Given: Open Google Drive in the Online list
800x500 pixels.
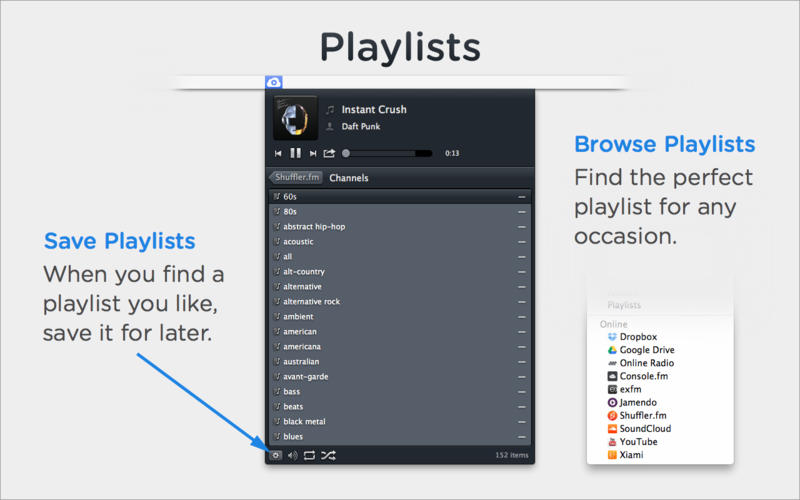Looking at the screenshot, I should [x=641, y=350].
